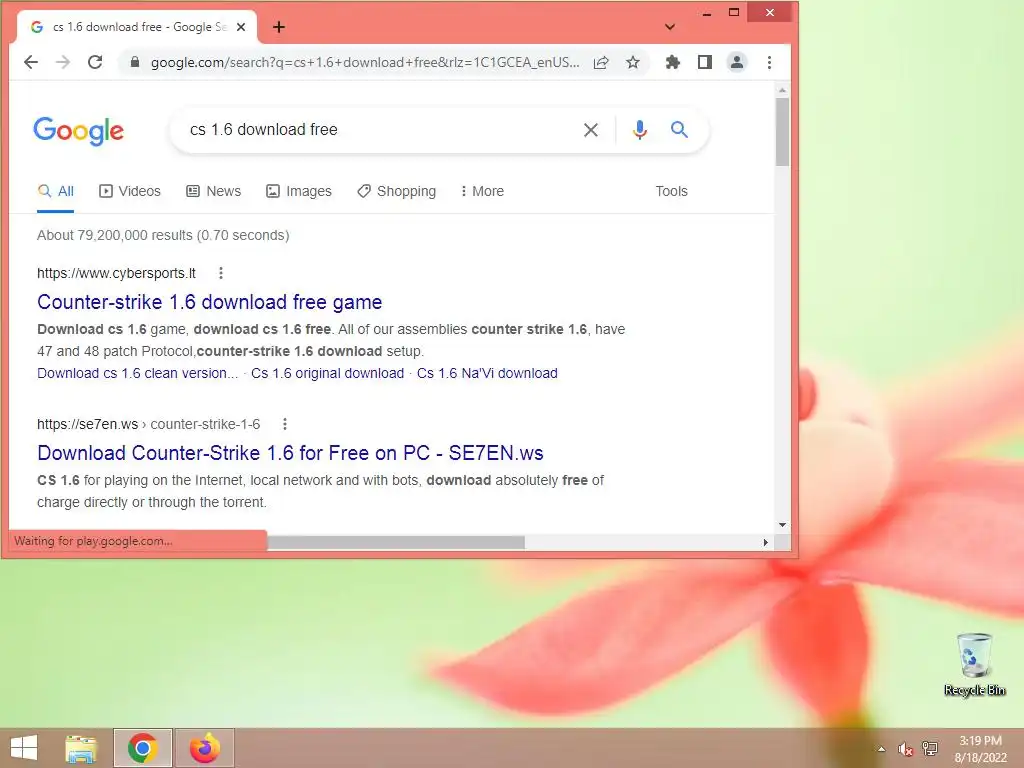1024x768 pixels.
Task: Click the browser forward arrow
Action: [63, 62]
